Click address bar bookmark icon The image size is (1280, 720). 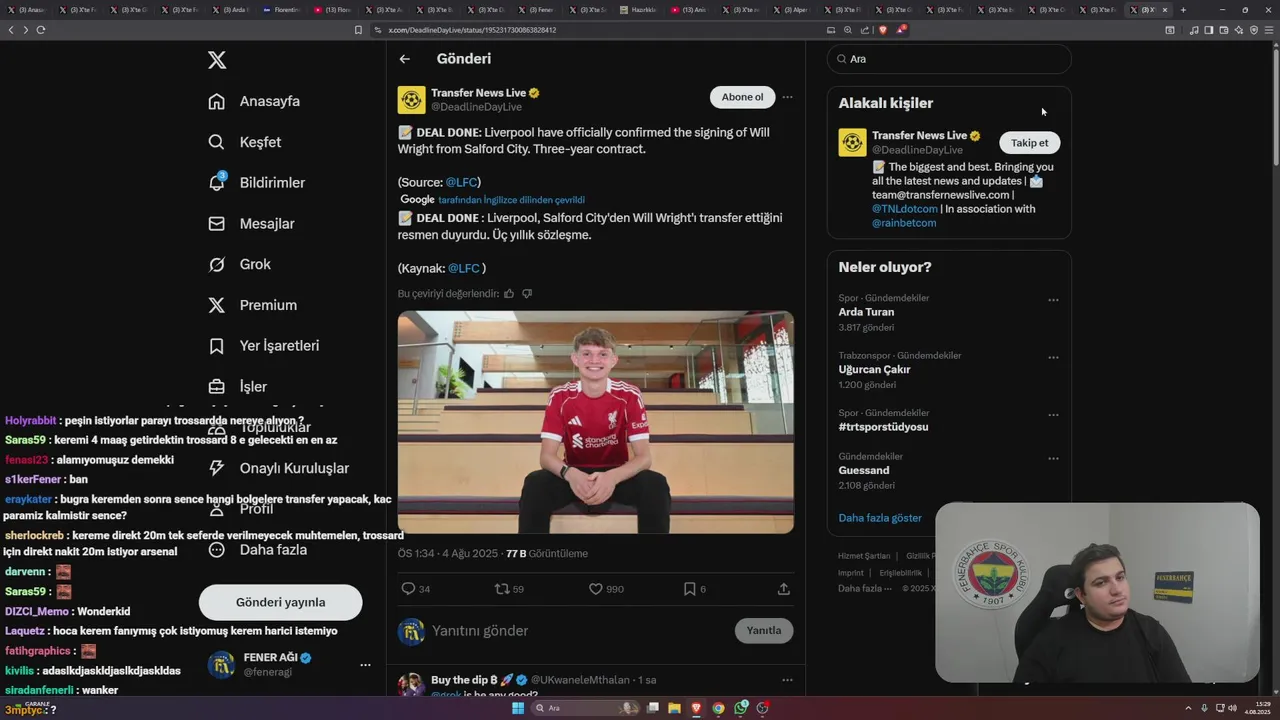click(x=358, y=30)
